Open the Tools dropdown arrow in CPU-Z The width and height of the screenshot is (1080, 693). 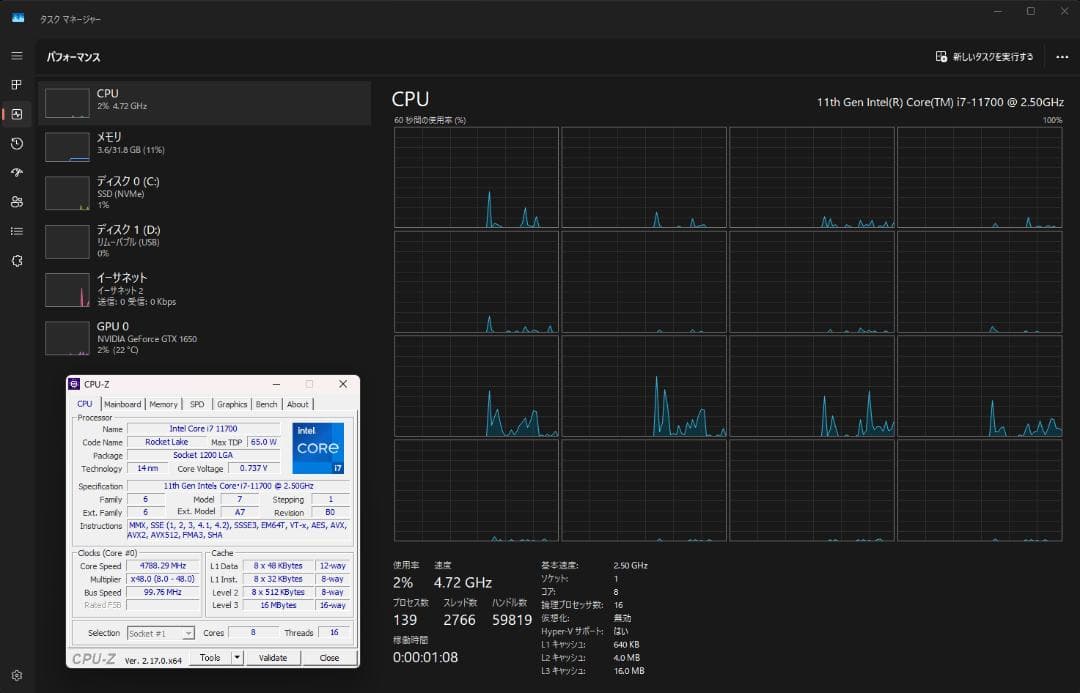click(237, 657)
